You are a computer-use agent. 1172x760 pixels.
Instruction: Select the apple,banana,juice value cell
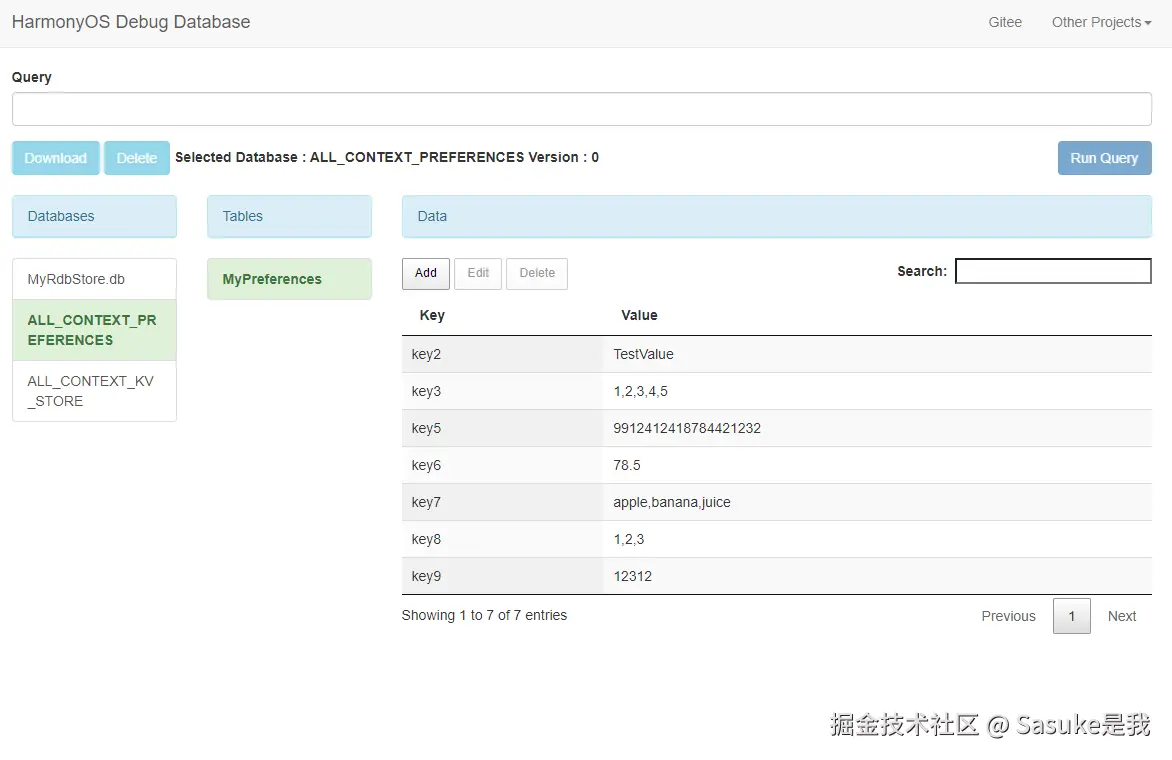[878, 502]
